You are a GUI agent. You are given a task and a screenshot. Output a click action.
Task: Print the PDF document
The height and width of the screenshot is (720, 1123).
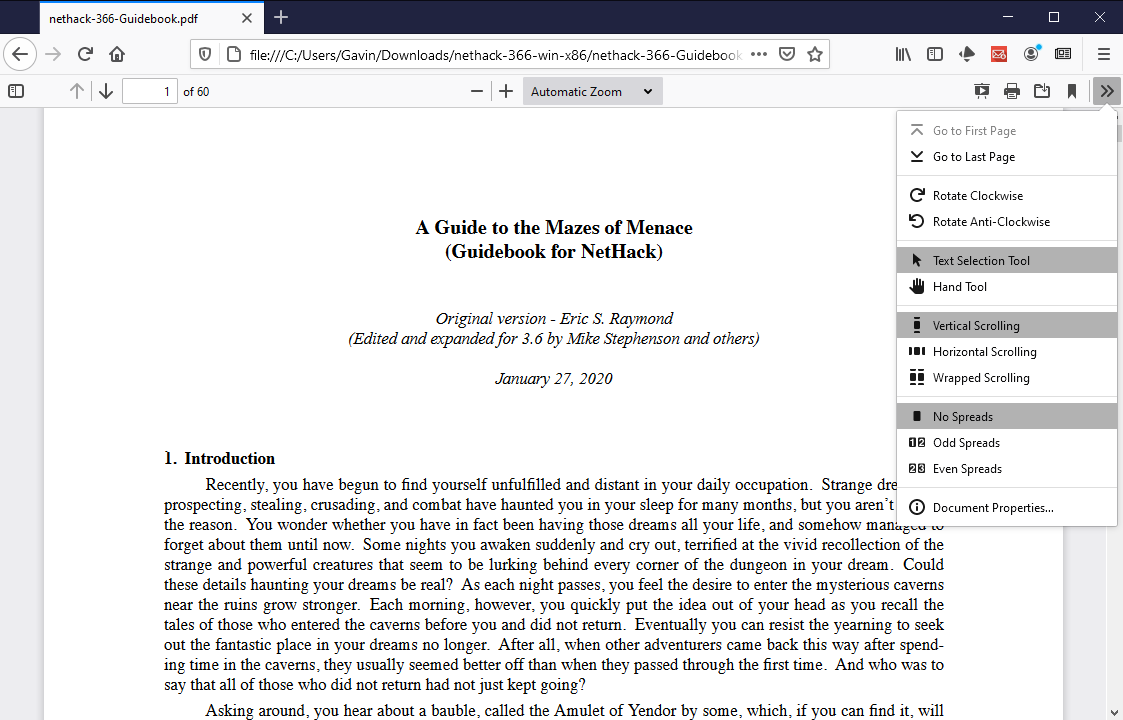point(1011,91)
